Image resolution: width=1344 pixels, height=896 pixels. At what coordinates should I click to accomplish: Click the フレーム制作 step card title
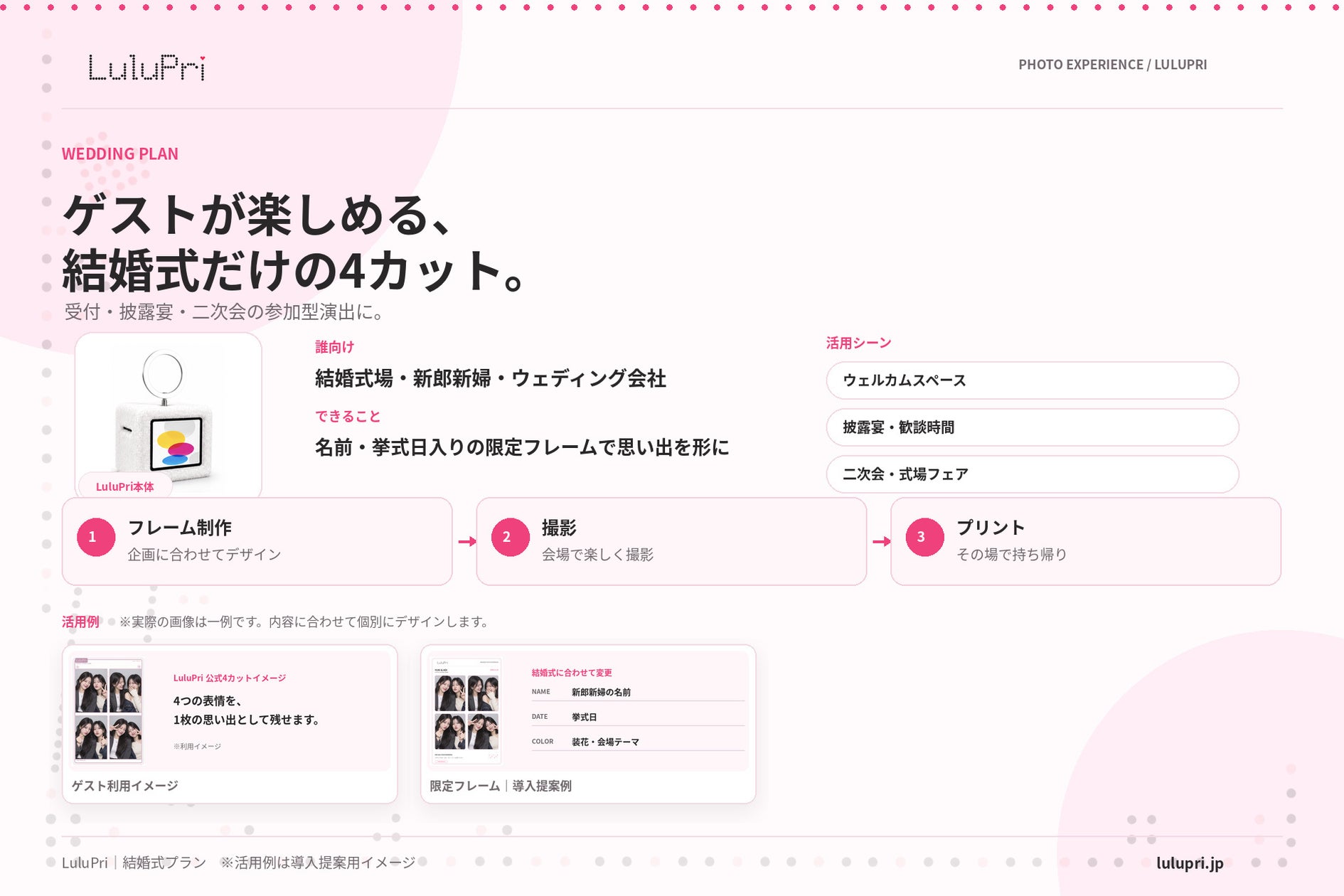(x=180, y=528)
